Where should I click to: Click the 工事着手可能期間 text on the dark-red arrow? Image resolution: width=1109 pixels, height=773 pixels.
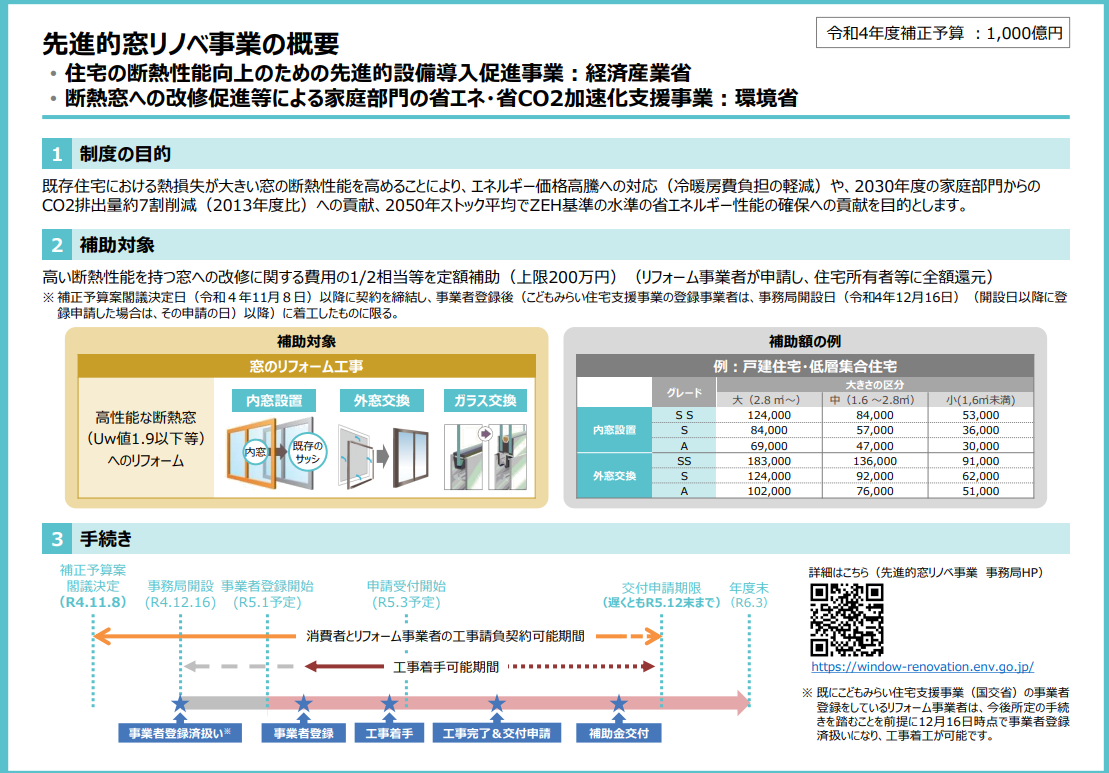tap(446, 667)
